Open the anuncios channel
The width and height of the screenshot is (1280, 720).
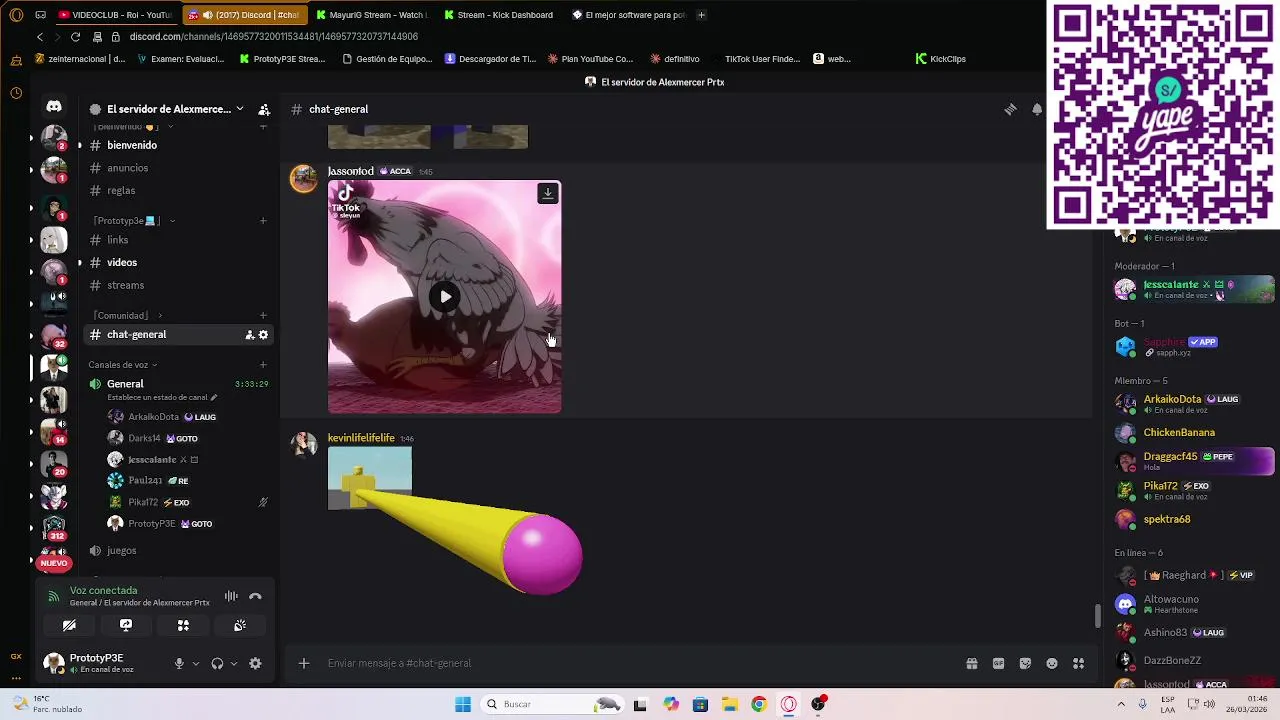coord(178,168)
